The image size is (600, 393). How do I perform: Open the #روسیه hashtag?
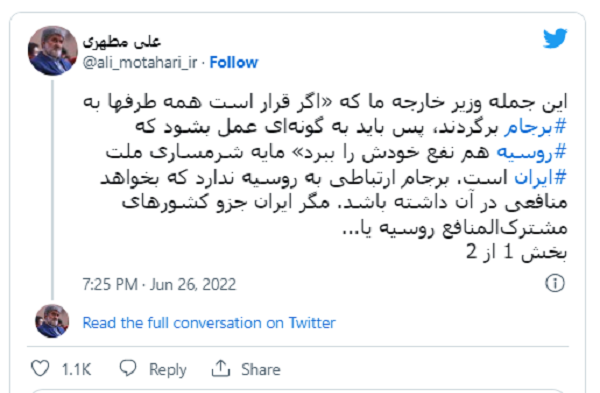532,152
